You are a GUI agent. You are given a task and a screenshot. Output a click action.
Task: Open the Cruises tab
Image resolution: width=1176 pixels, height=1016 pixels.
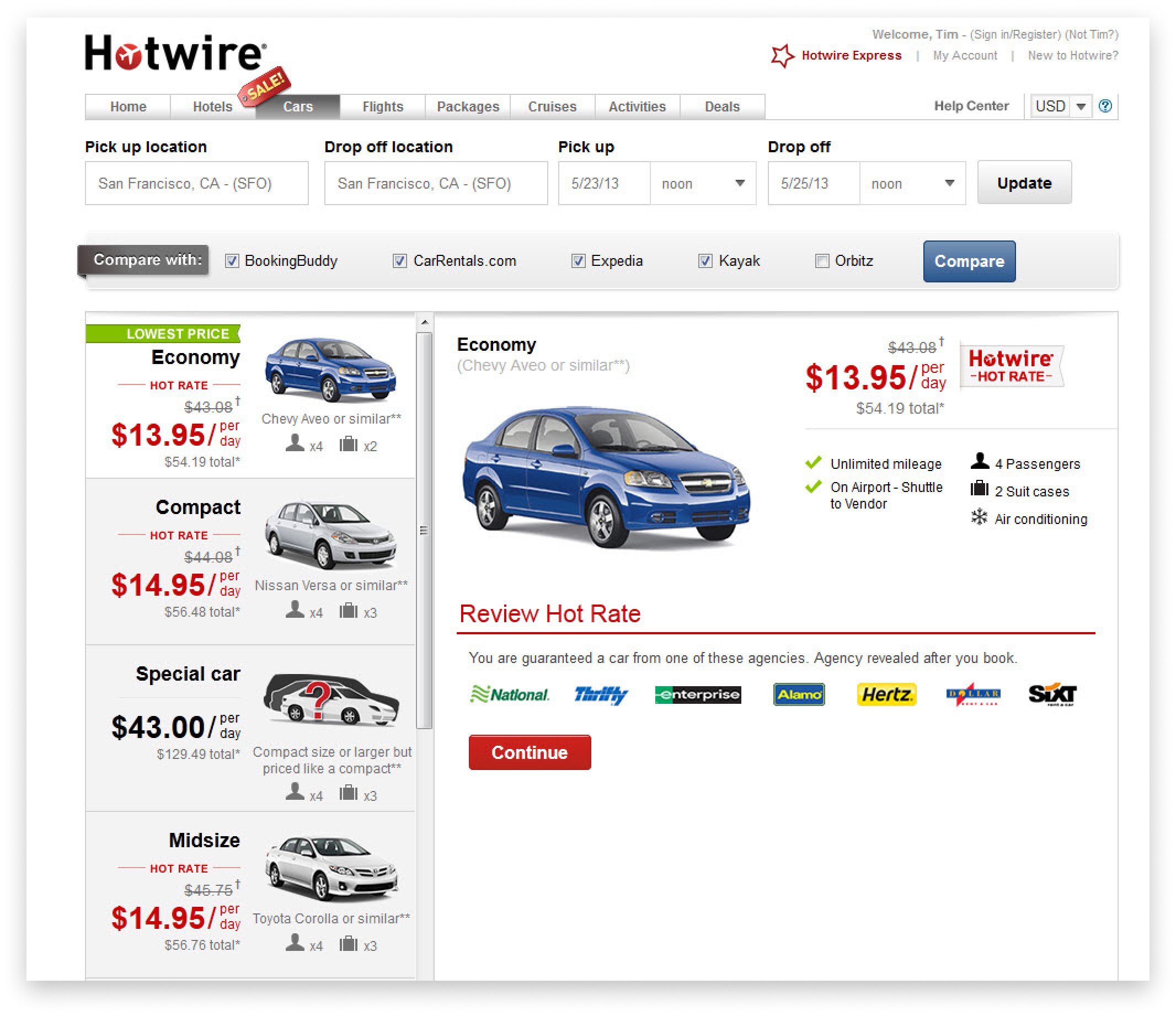pos(552,106)
